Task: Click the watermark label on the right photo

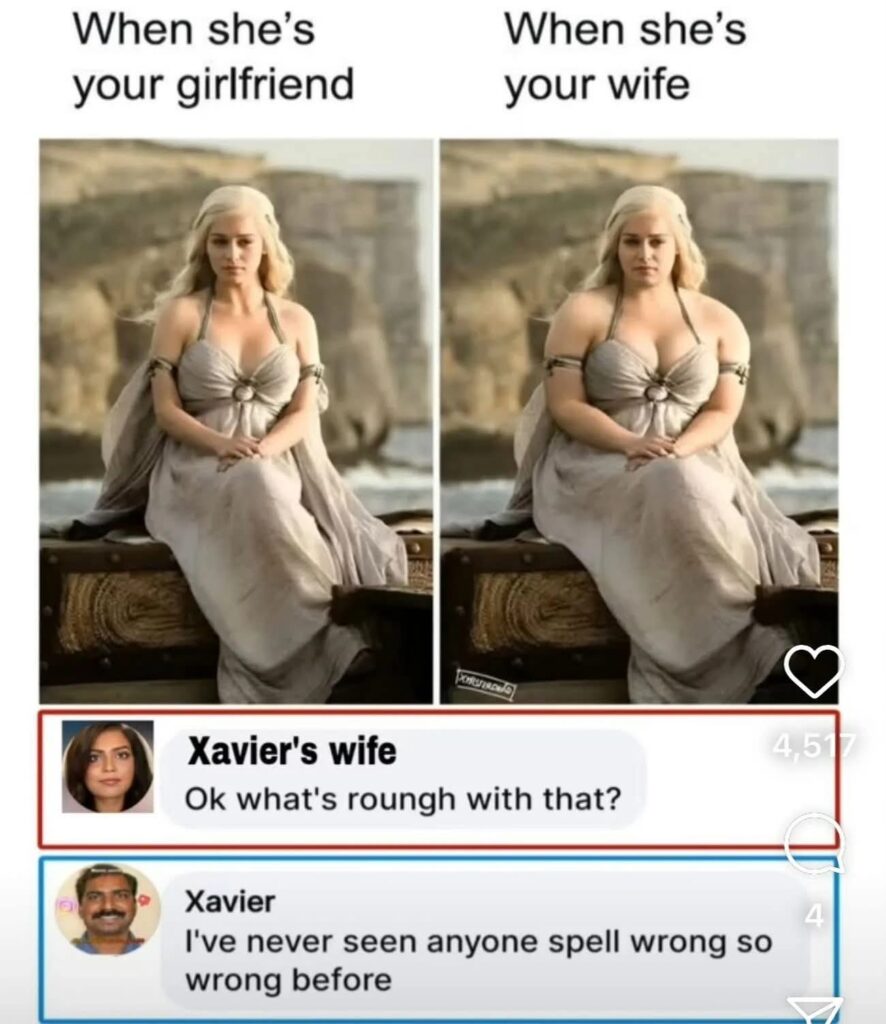Action: click(486, 690)
